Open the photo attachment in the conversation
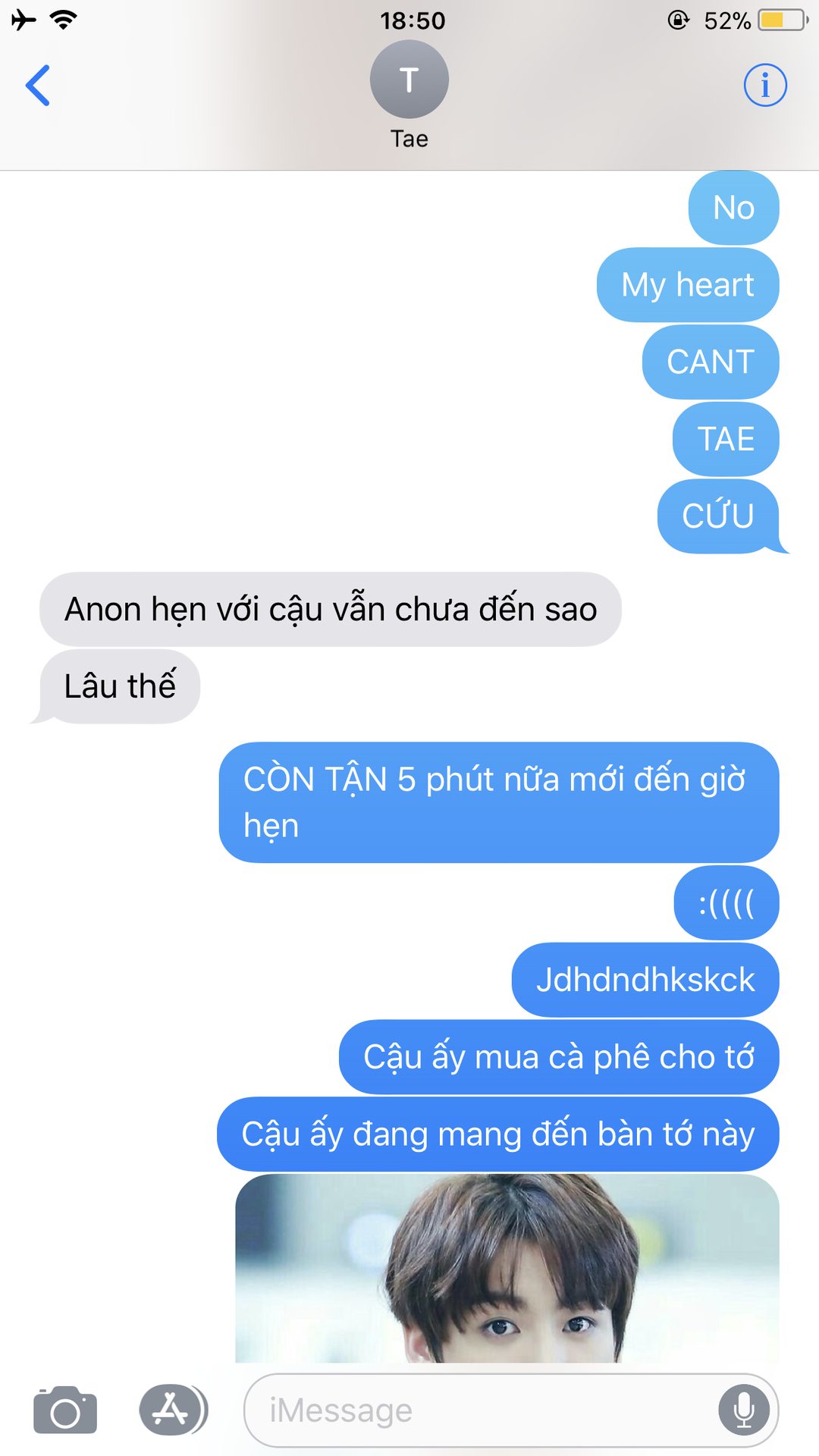Image resolution: width=819 pixels, height=1456 pixels. click(x=507, y=1268)
